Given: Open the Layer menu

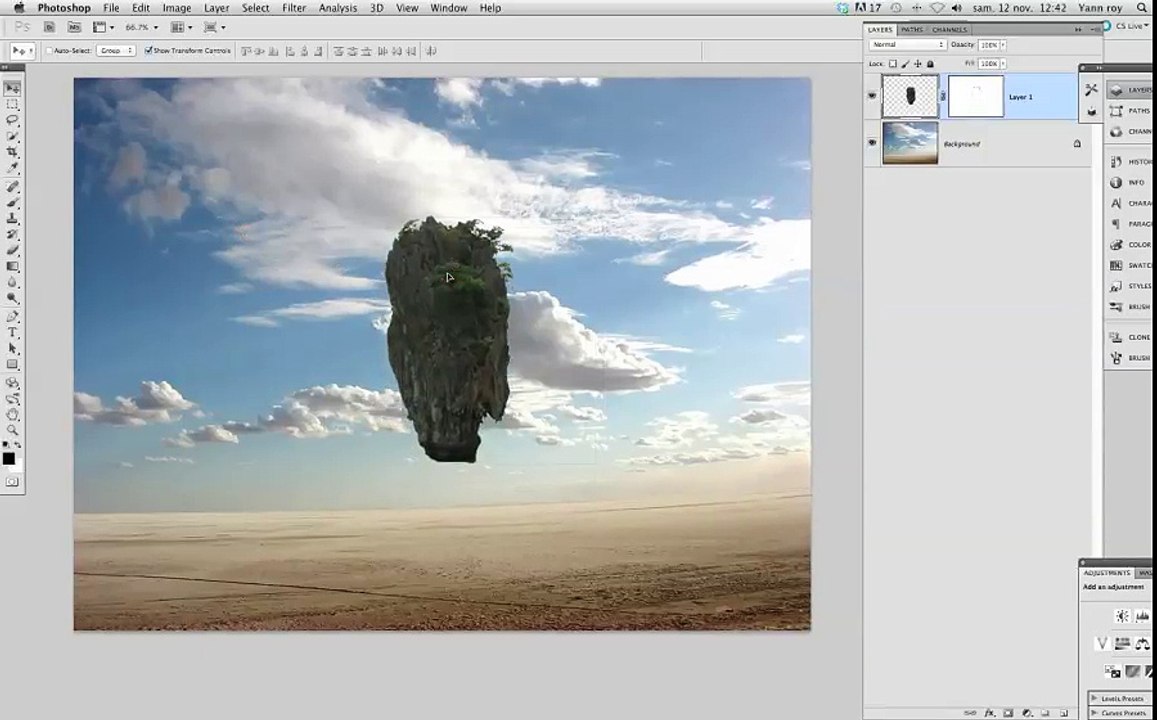Looking at the screenshot, I should point(216,8).
